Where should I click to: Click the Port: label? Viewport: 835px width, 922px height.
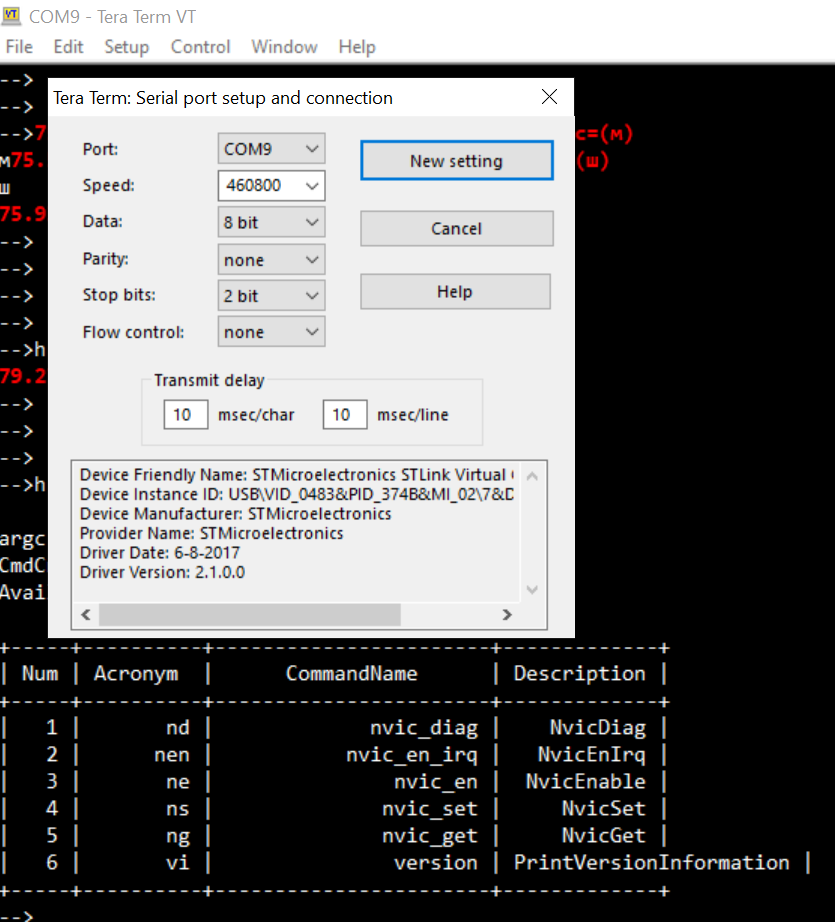(101, 149)
